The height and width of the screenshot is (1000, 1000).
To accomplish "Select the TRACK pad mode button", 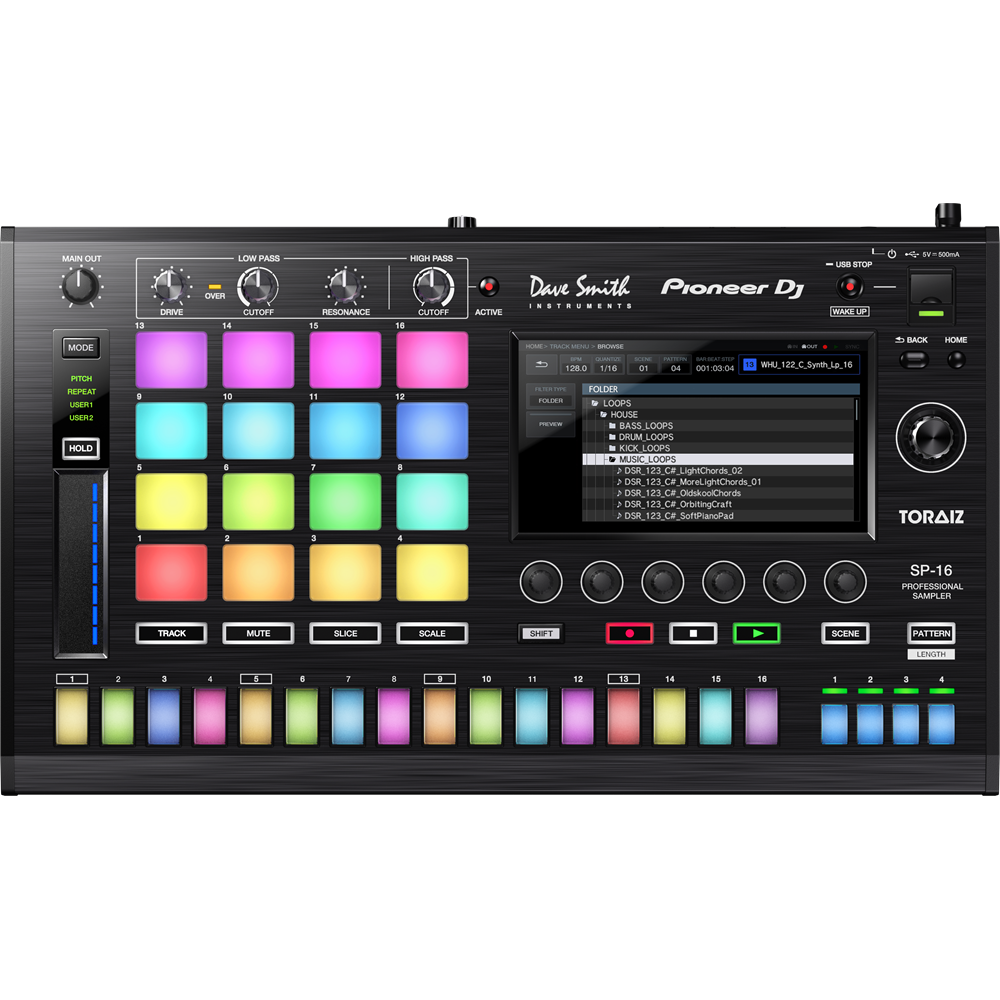I will point(172,633).
